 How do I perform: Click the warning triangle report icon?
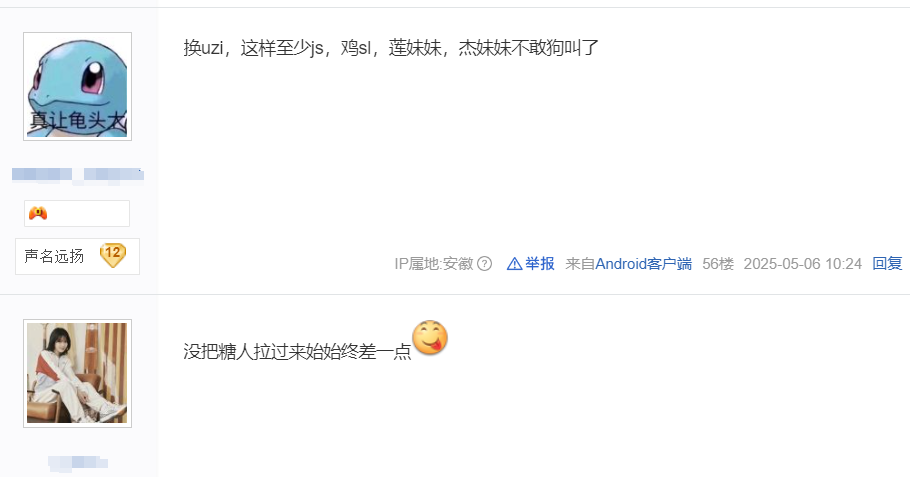514,264
